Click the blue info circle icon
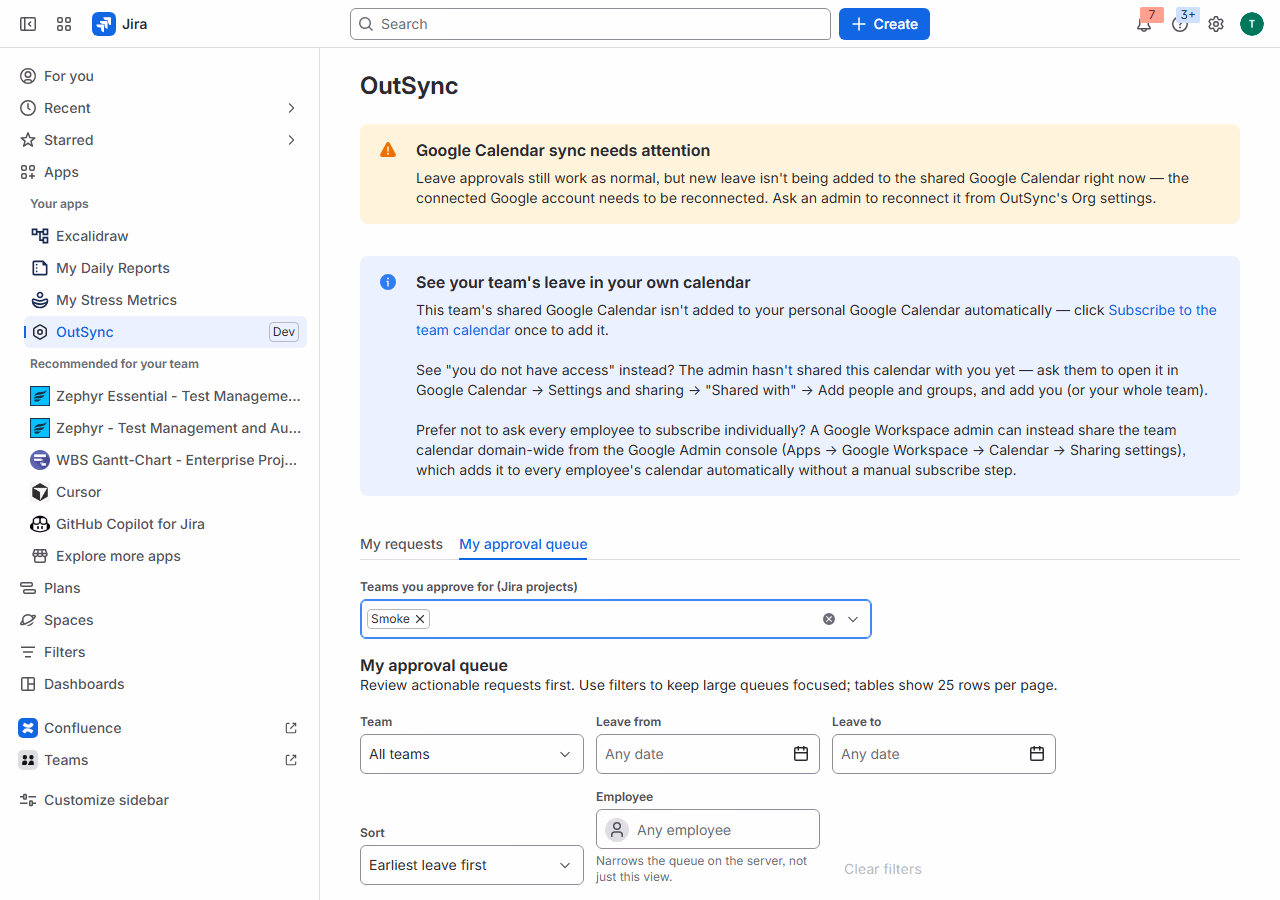 coord(388,282)
